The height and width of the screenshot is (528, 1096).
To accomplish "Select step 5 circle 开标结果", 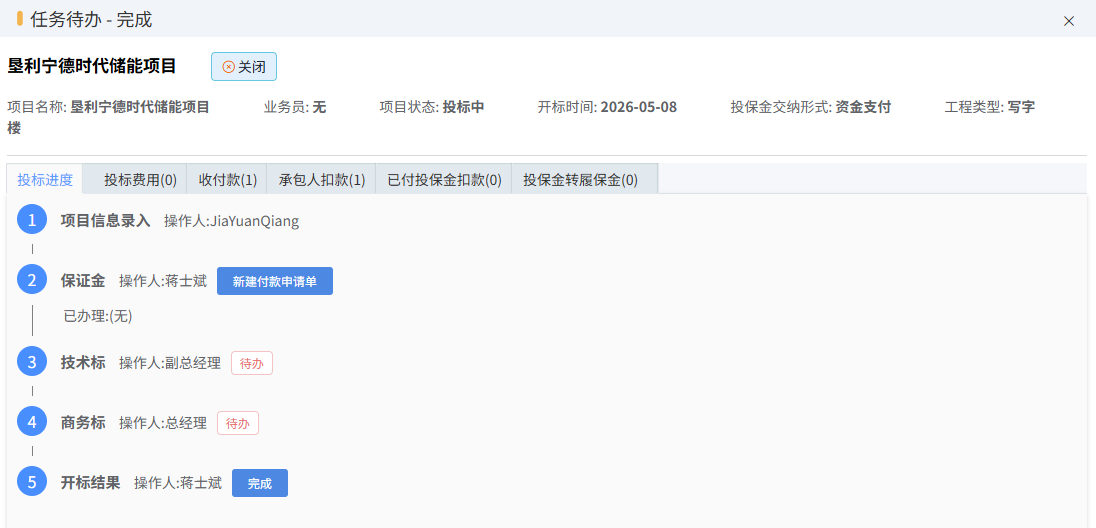I will tap(31, 483).
